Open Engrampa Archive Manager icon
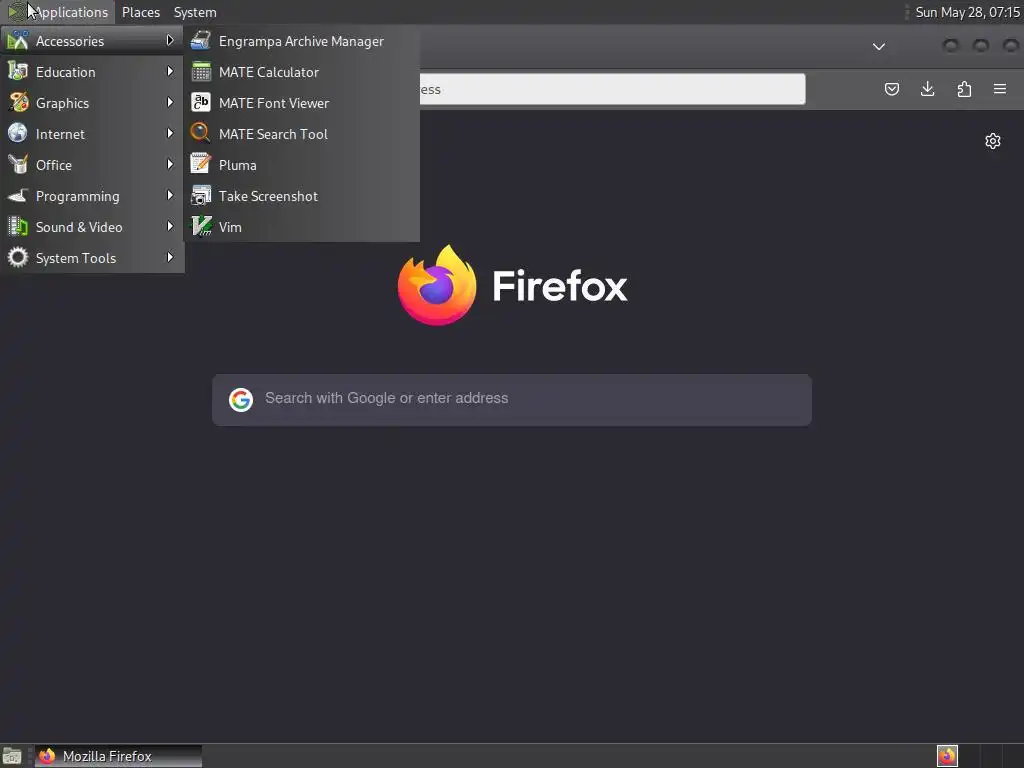Image resolution: width=1024 pixels, height=768 pixels. (200, 40)
